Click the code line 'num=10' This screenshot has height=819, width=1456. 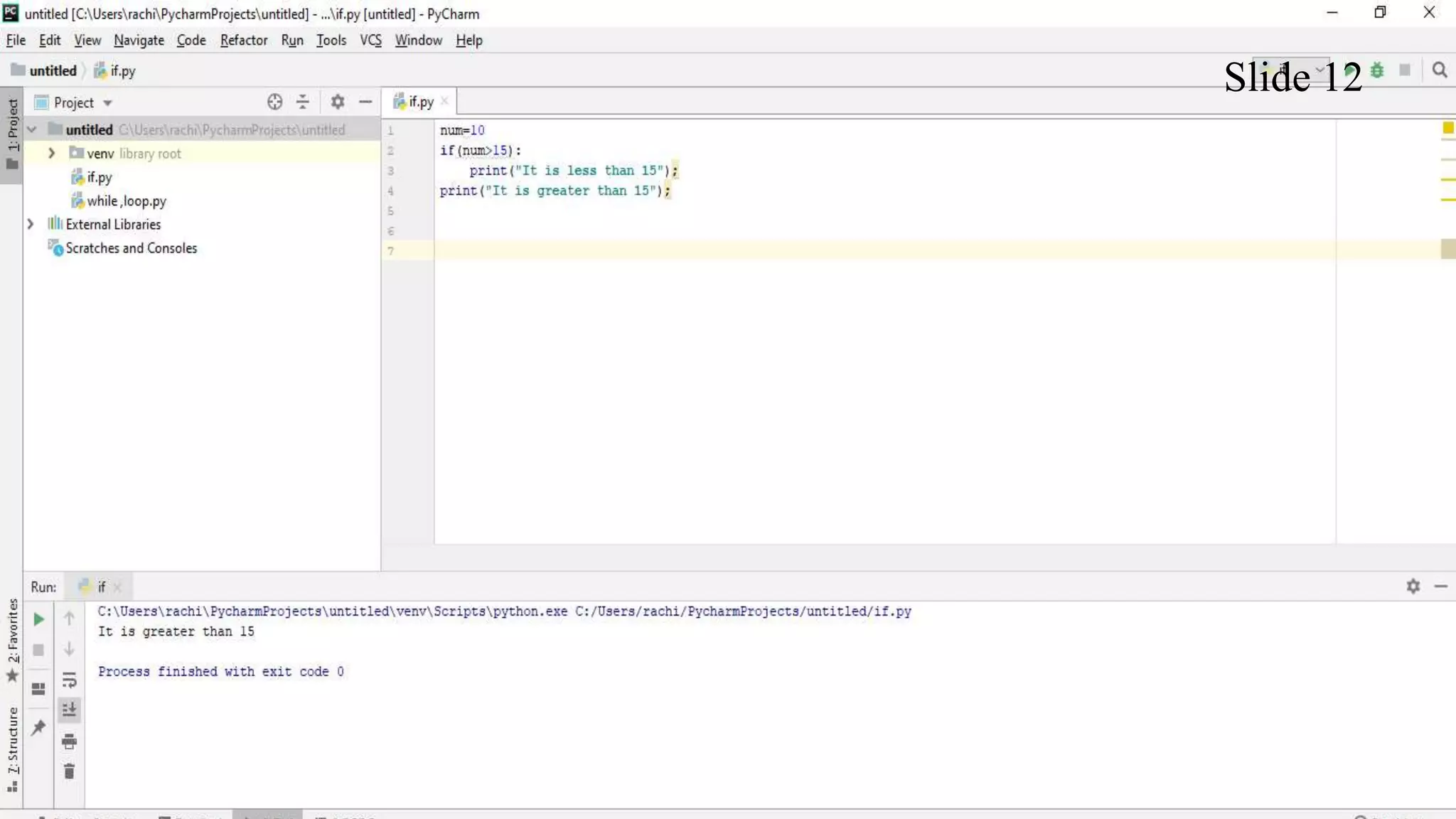pos(462,131)
